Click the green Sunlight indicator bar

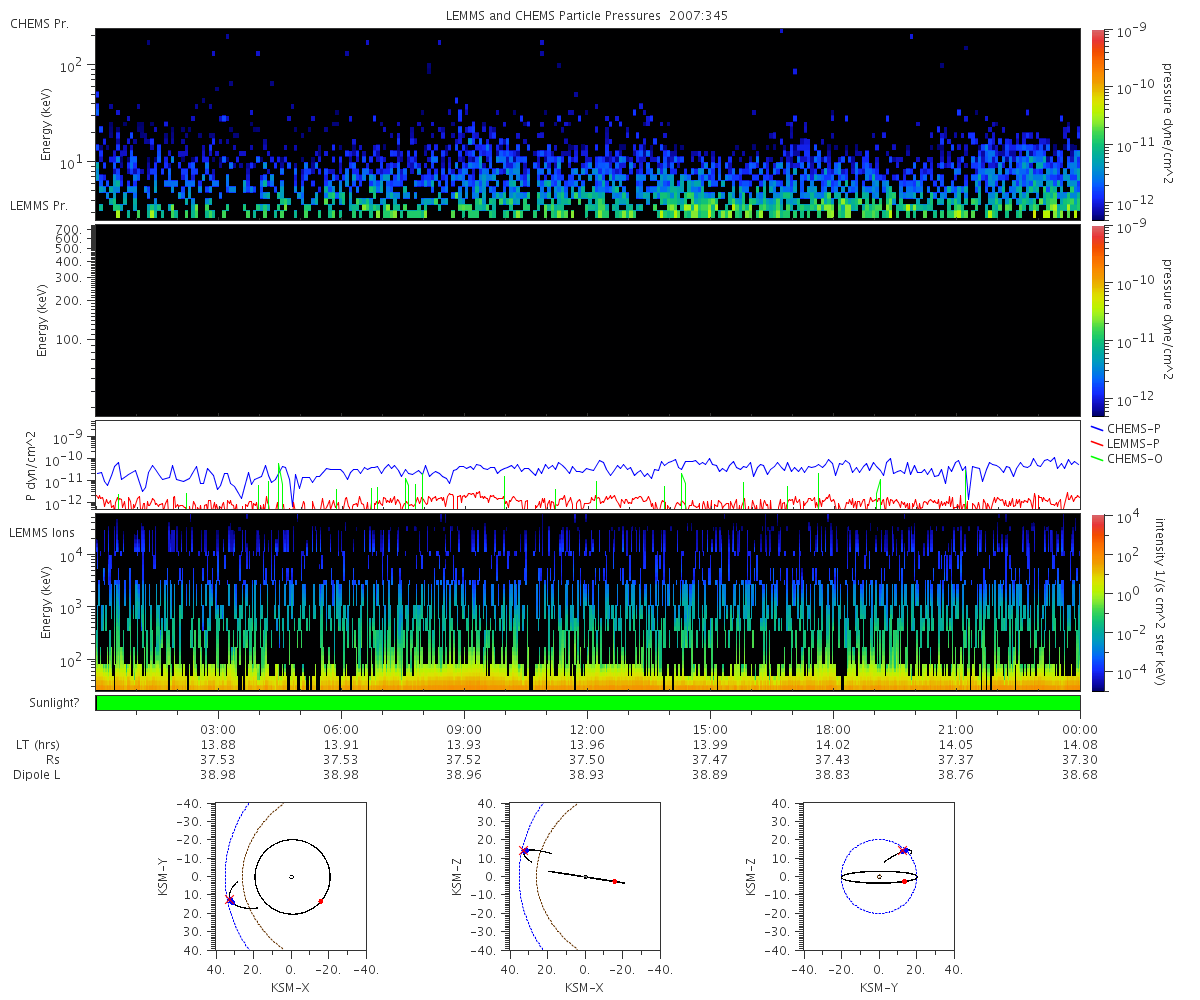(588, 703)
